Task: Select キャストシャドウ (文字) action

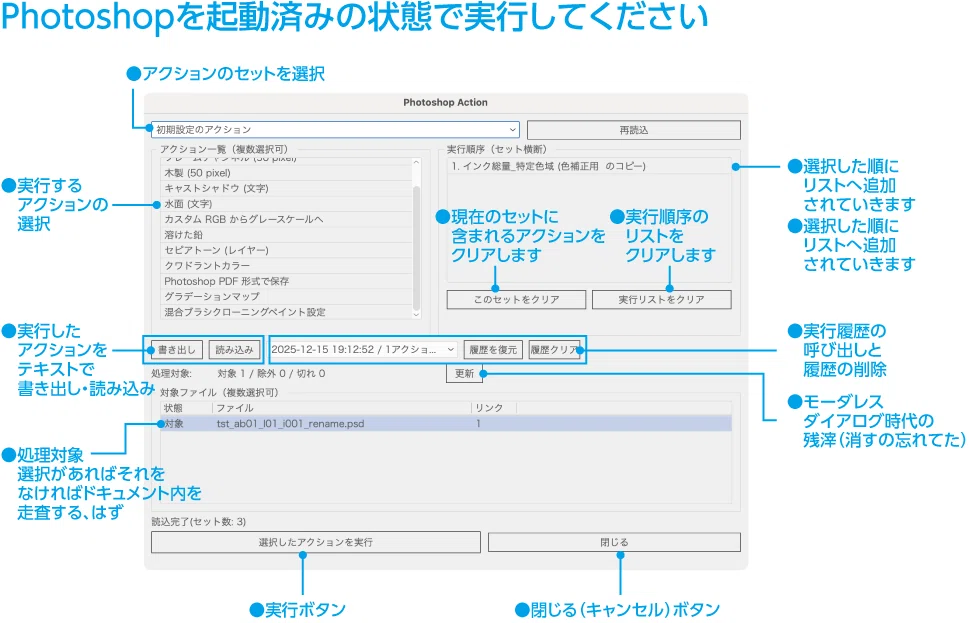Action: [x=286, y=189]
